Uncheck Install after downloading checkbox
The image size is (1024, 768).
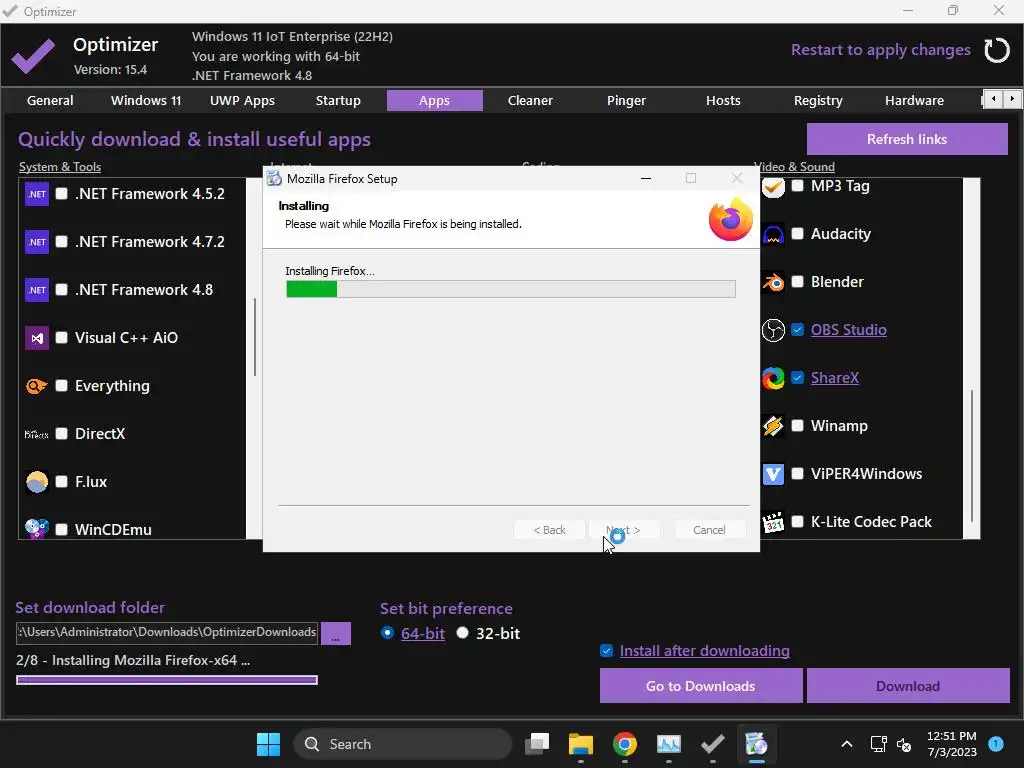click(x=607, y=650)
